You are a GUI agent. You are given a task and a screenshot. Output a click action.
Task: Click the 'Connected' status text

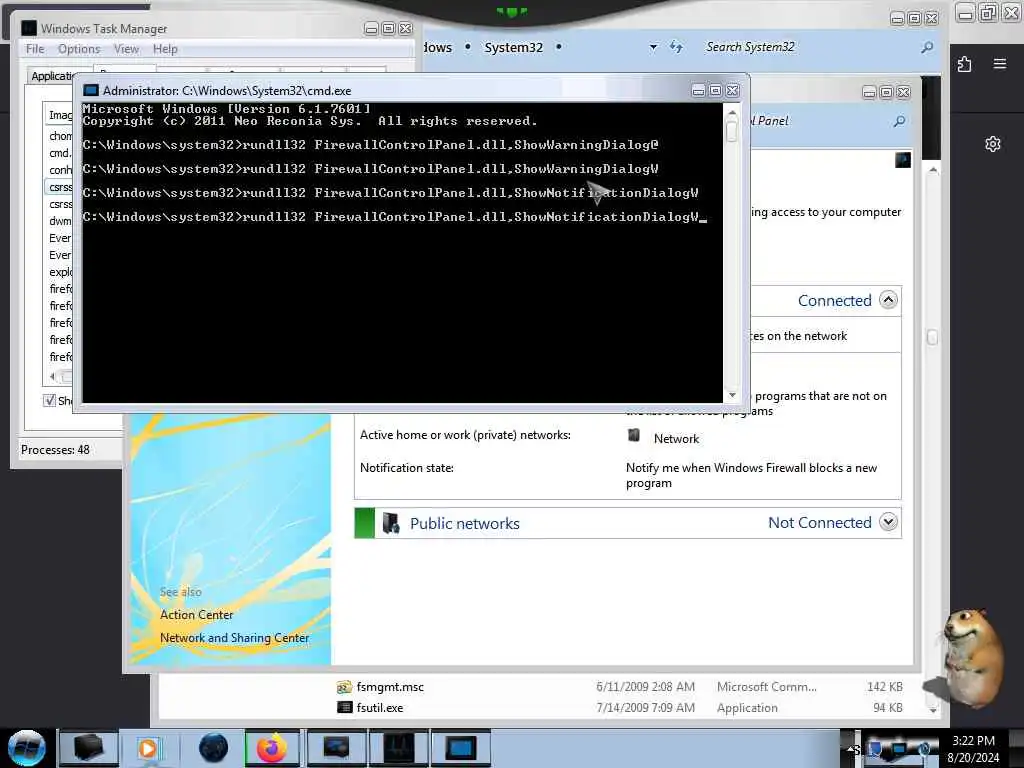835,300
